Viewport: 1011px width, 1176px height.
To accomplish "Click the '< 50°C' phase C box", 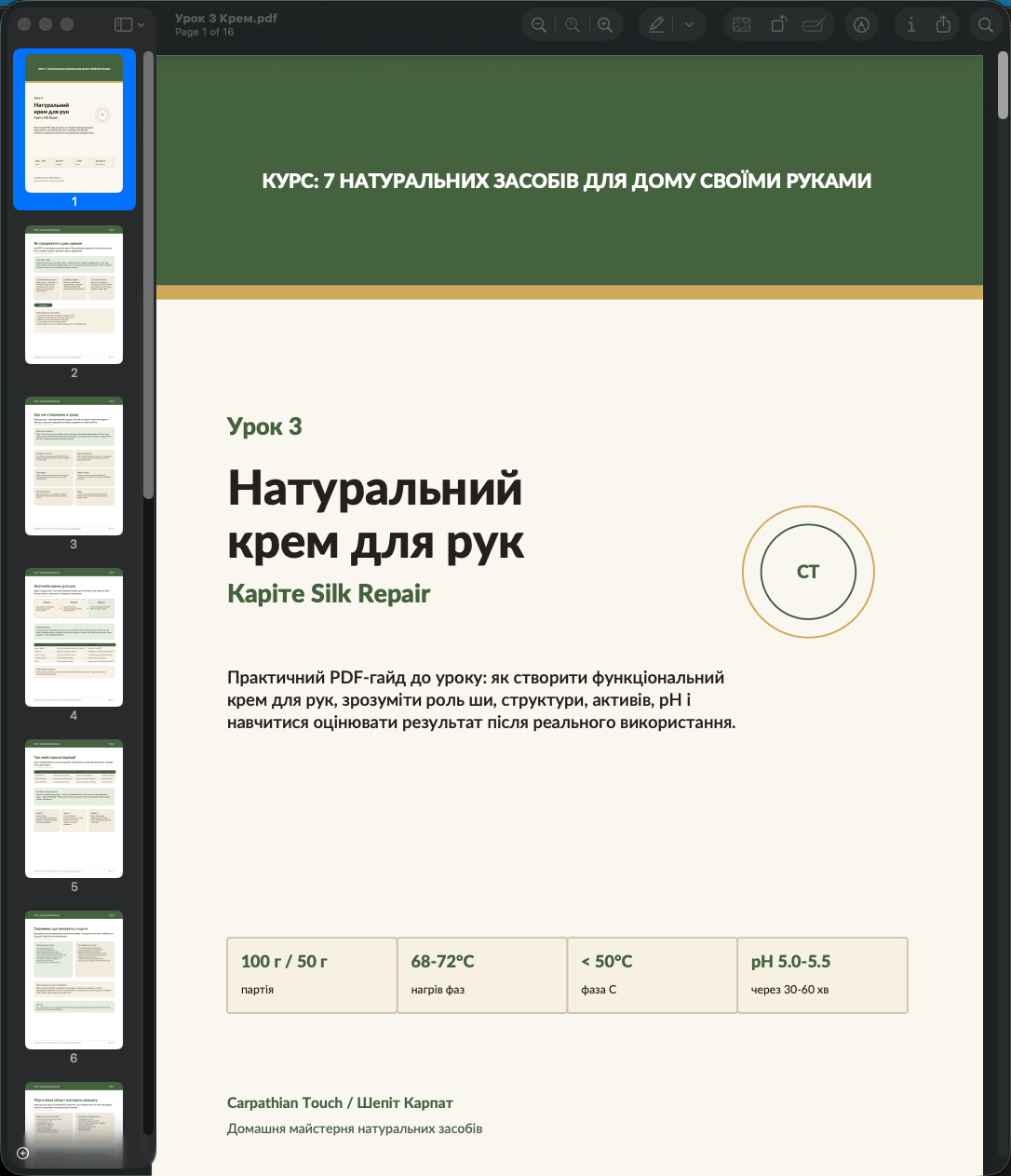I will (x=653, y=975).
